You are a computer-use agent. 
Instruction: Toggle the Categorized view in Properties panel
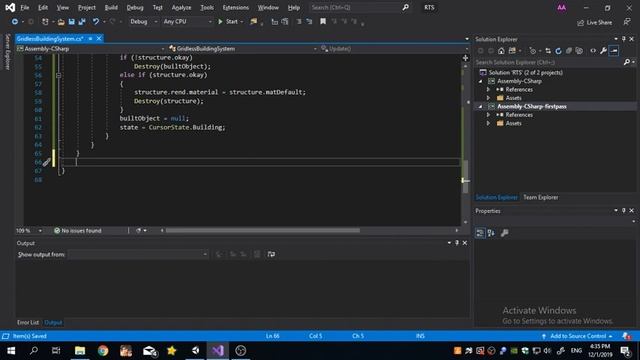point(480,233)
